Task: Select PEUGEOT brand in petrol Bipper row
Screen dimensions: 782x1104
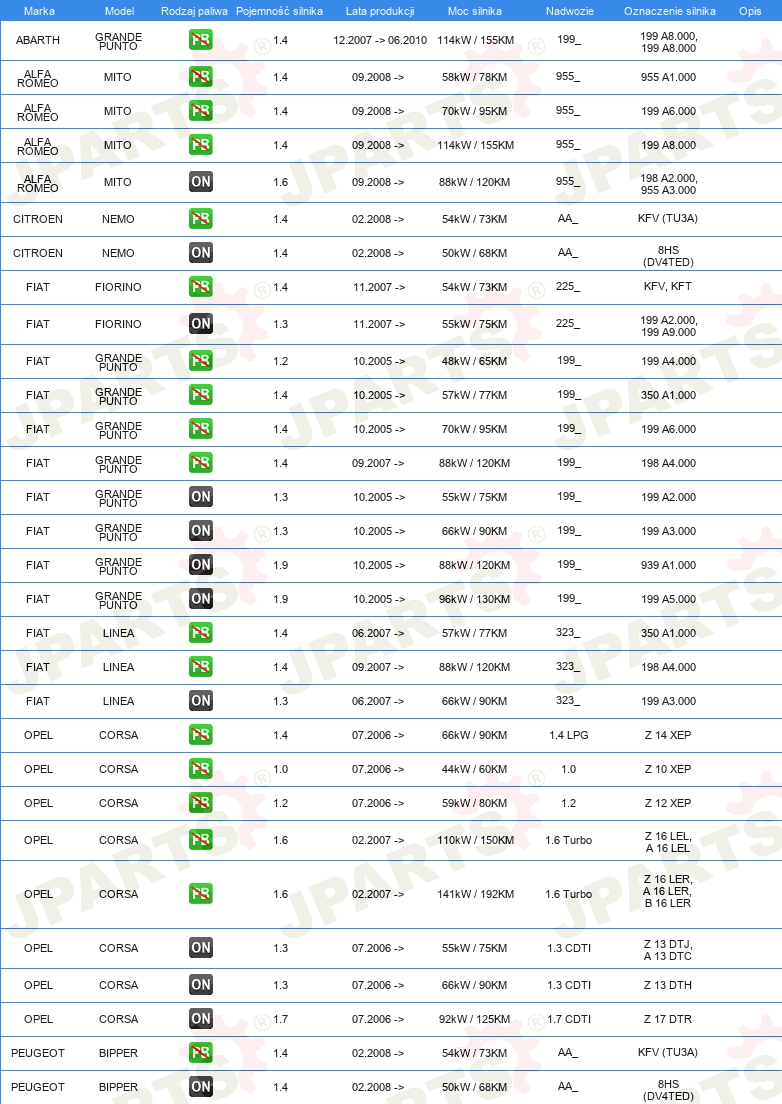Action: click(38, 1053)
